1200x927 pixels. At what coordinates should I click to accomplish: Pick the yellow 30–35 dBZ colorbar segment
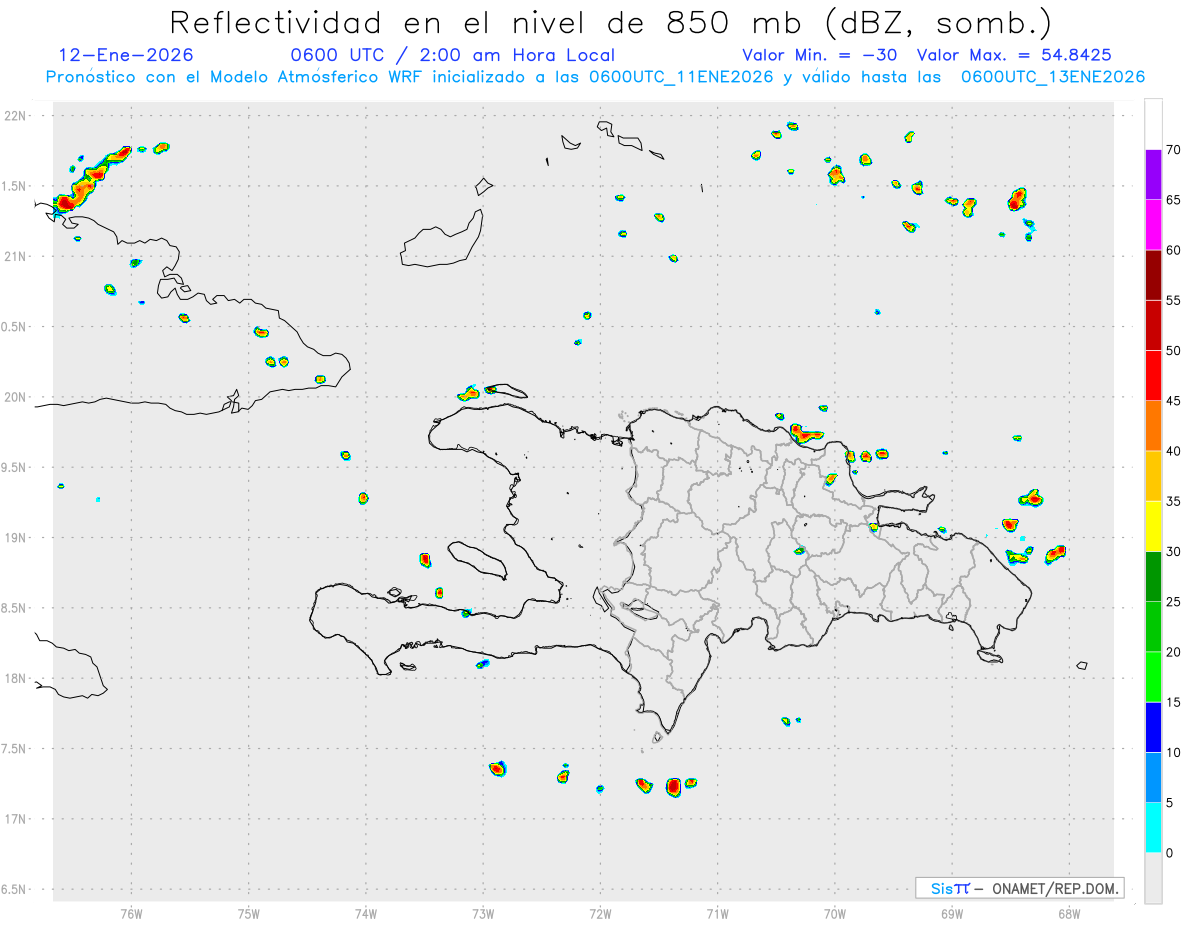[x=1153, y=526]
